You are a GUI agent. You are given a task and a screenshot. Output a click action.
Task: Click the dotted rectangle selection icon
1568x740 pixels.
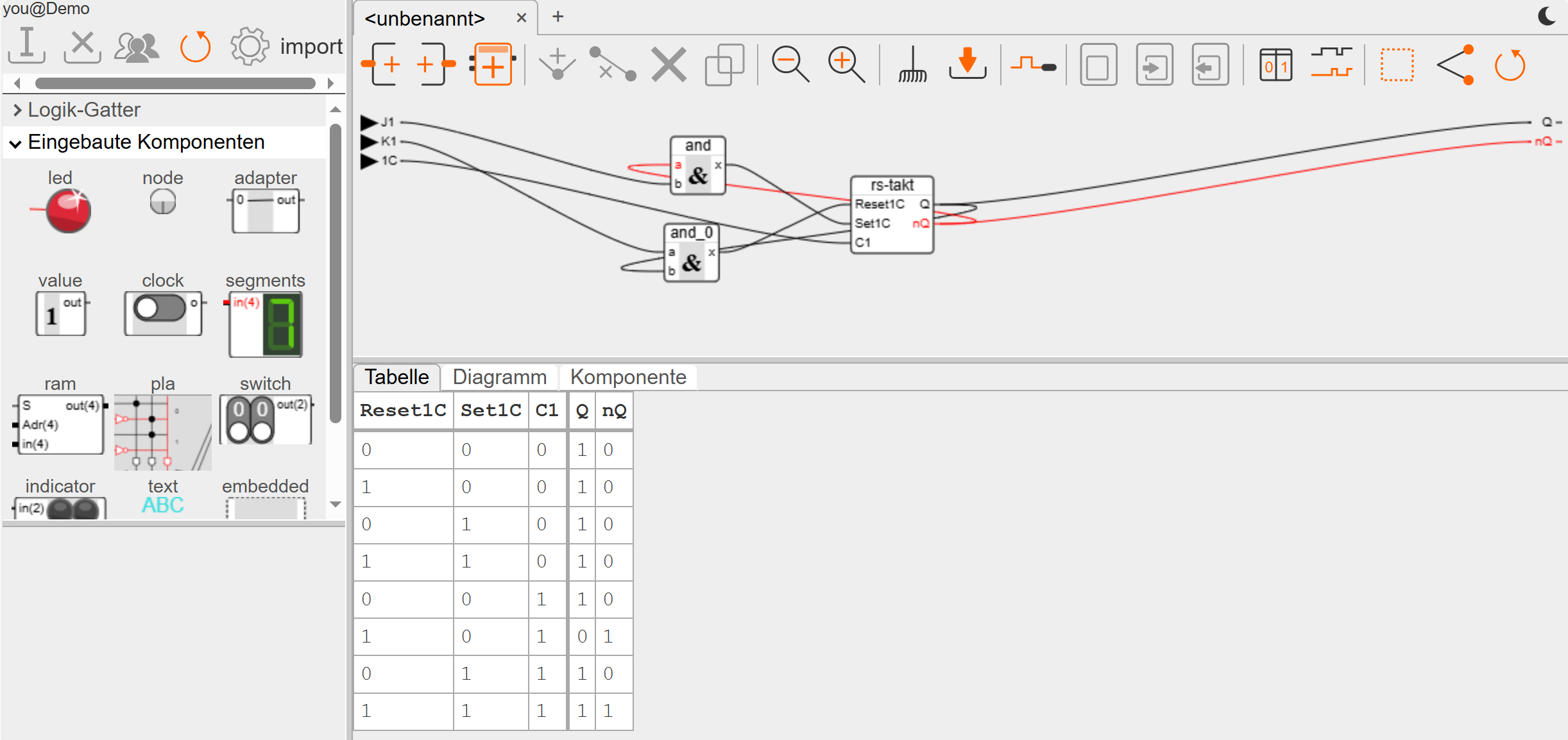pyautogui.click(x=1397, y=64)
